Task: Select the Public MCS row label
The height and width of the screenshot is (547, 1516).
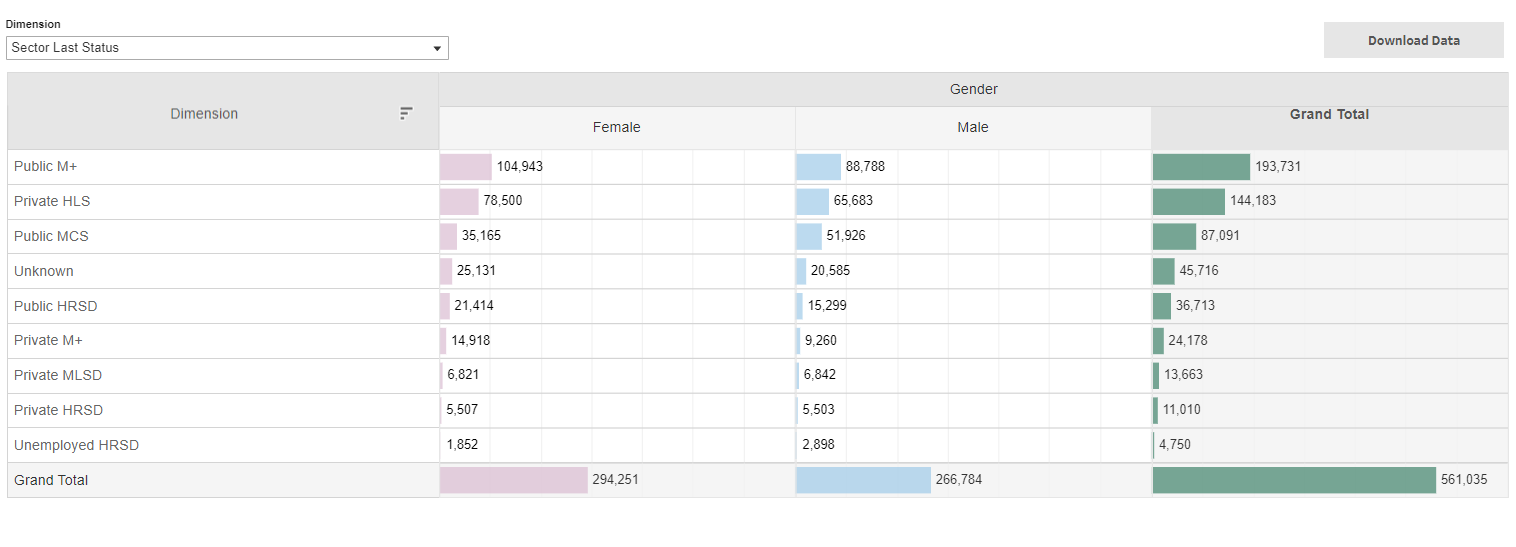Action: (x=51, y=236)
